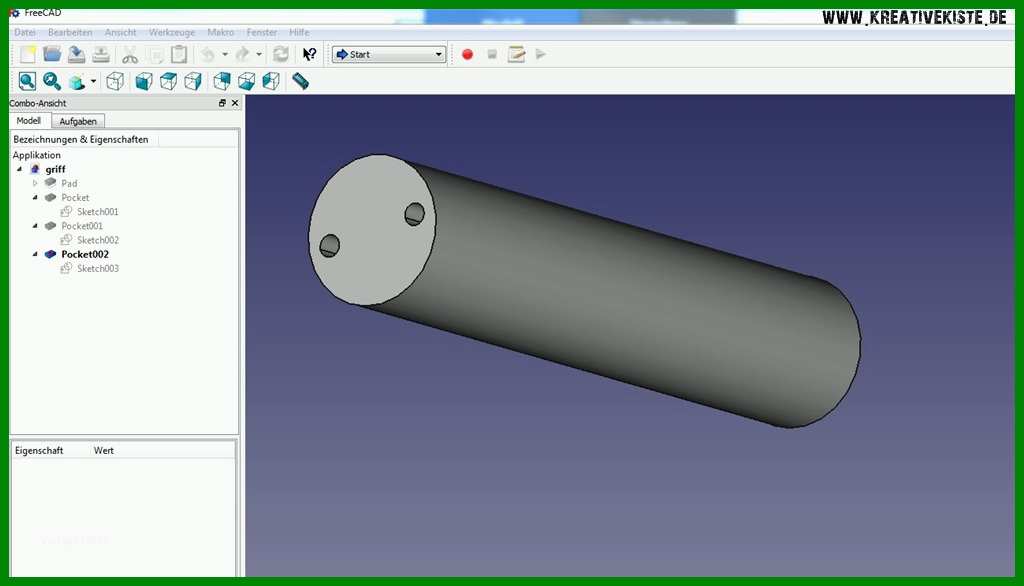Open the Hilfe menu

[x=299, y=32]
